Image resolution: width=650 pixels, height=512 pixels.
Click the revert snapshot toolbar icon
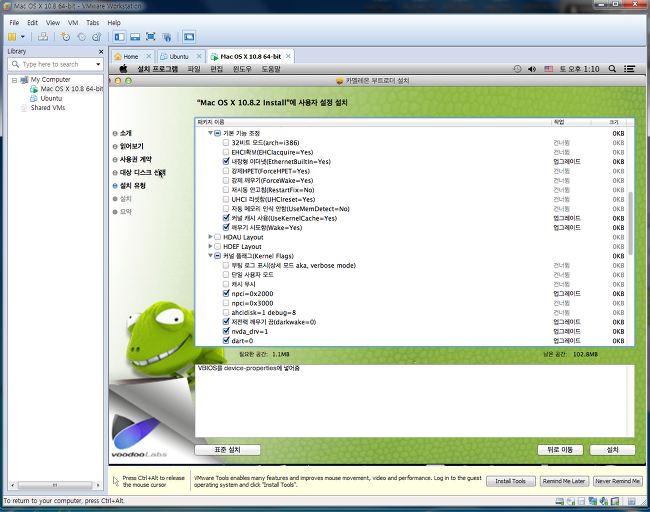click(x=82, y=37)
